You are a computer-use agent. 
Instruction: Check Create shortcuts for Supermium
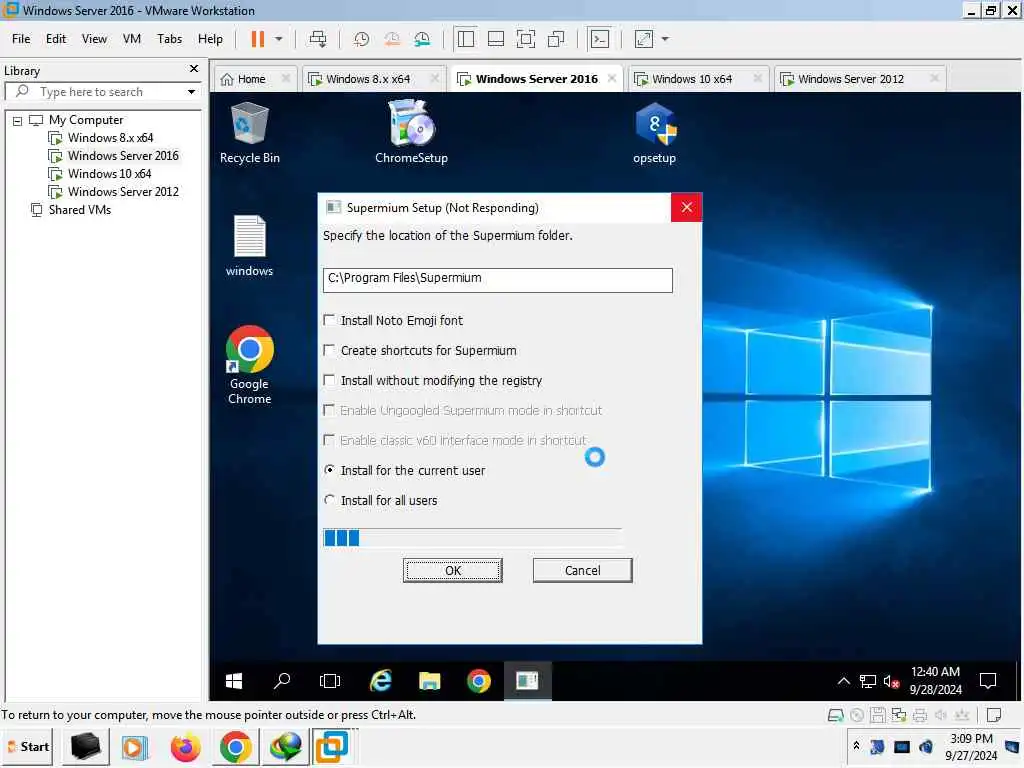click(x=329, y=350)
